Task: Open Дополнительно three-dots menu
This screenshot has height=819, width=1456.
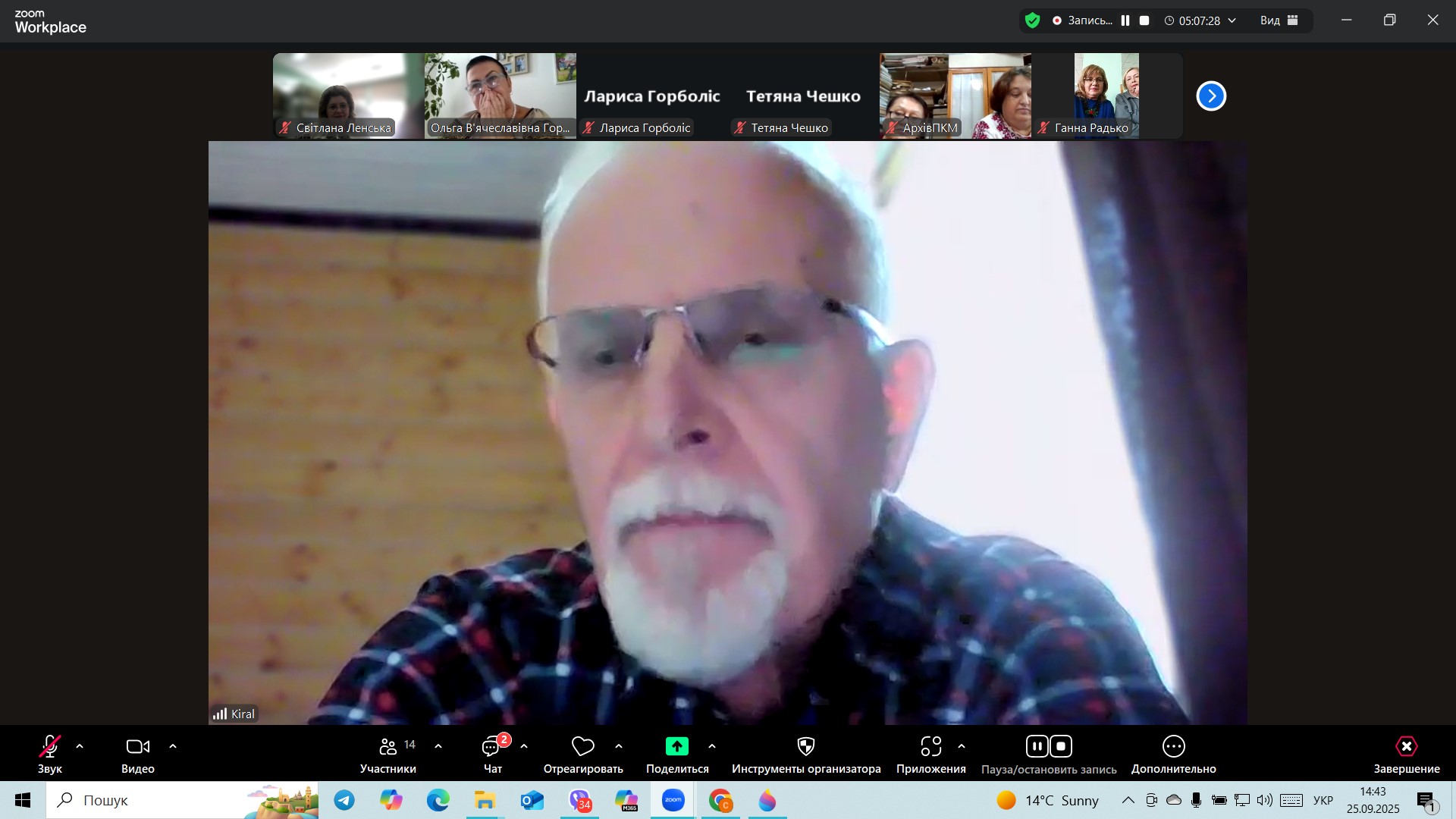Action: (x=1173, y=747)
